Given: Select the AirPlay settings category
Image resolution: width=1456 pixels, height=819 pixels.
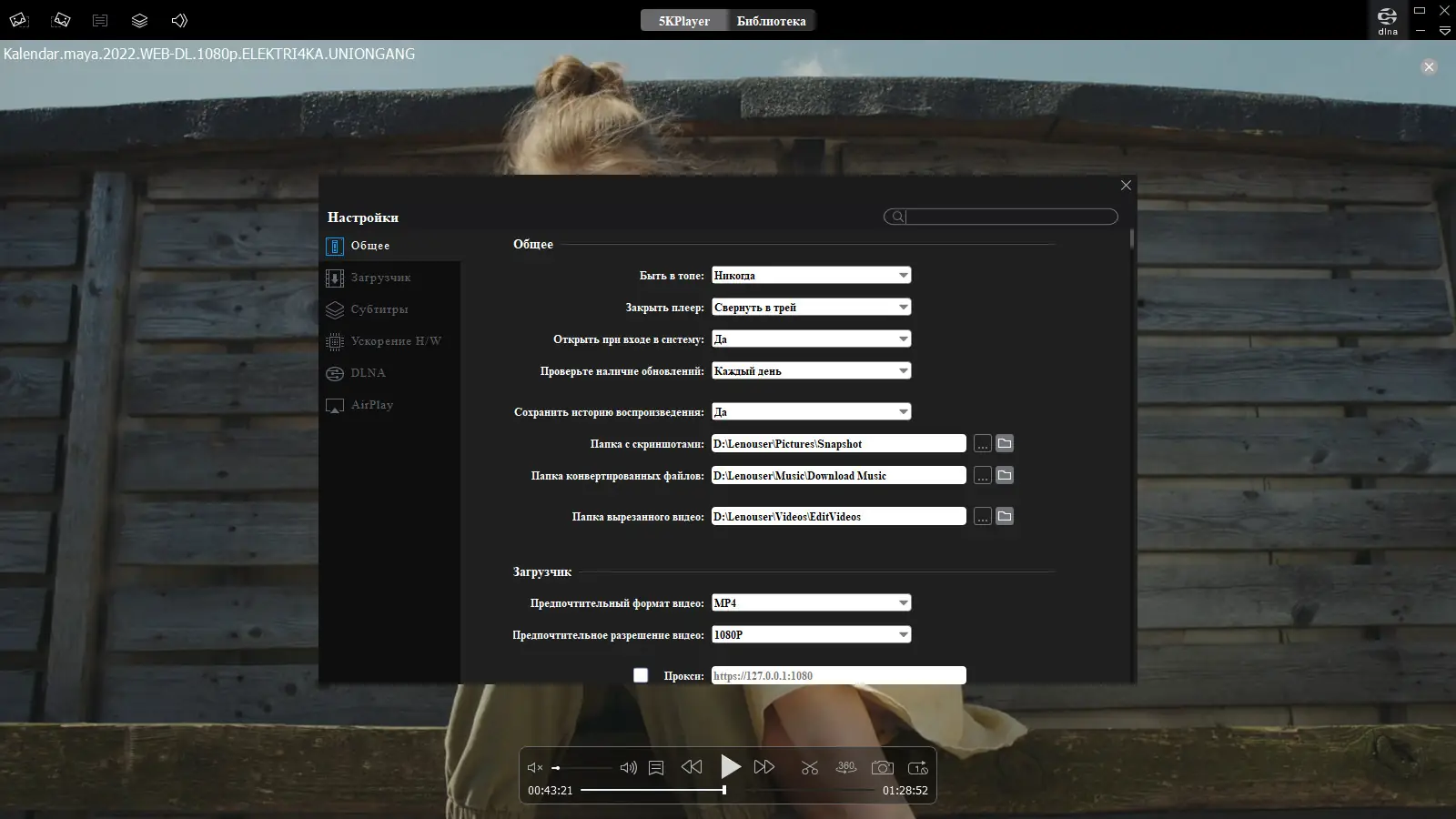Looking at the screenshot, I should tap(389, 405).
